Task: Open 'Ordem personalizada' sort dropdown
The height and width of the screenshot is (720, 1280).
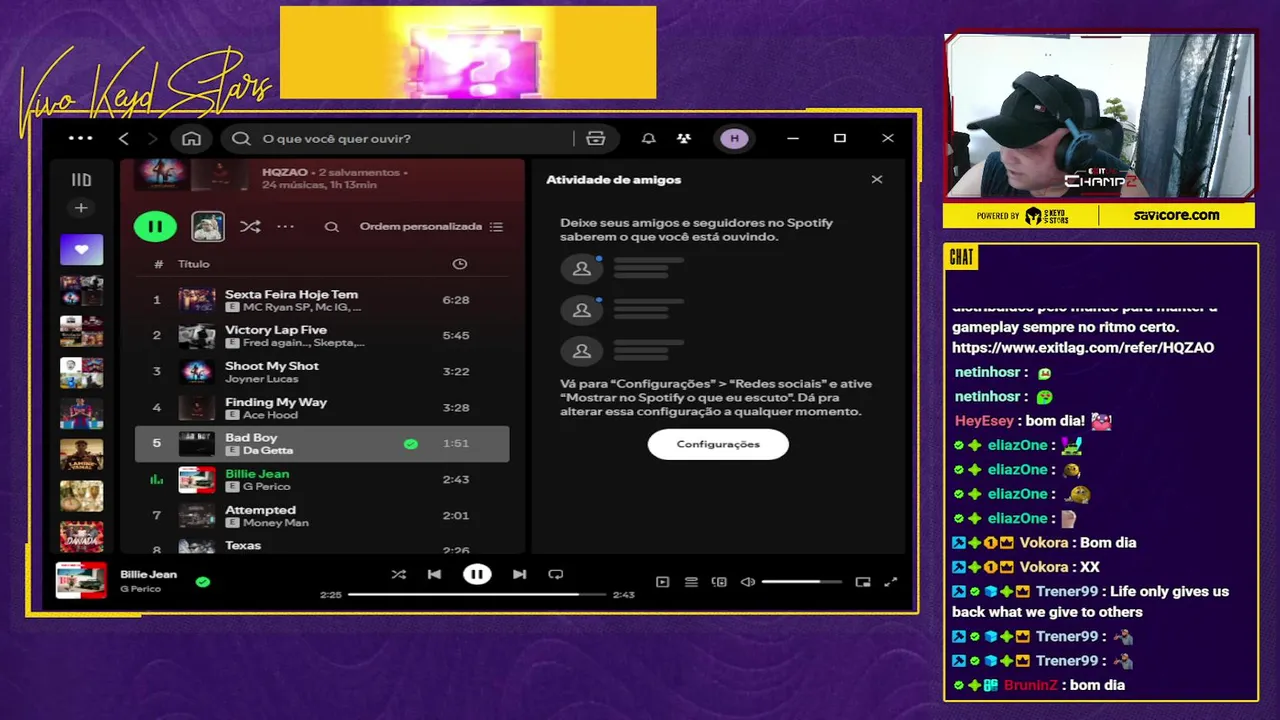Action: point(431,227)
